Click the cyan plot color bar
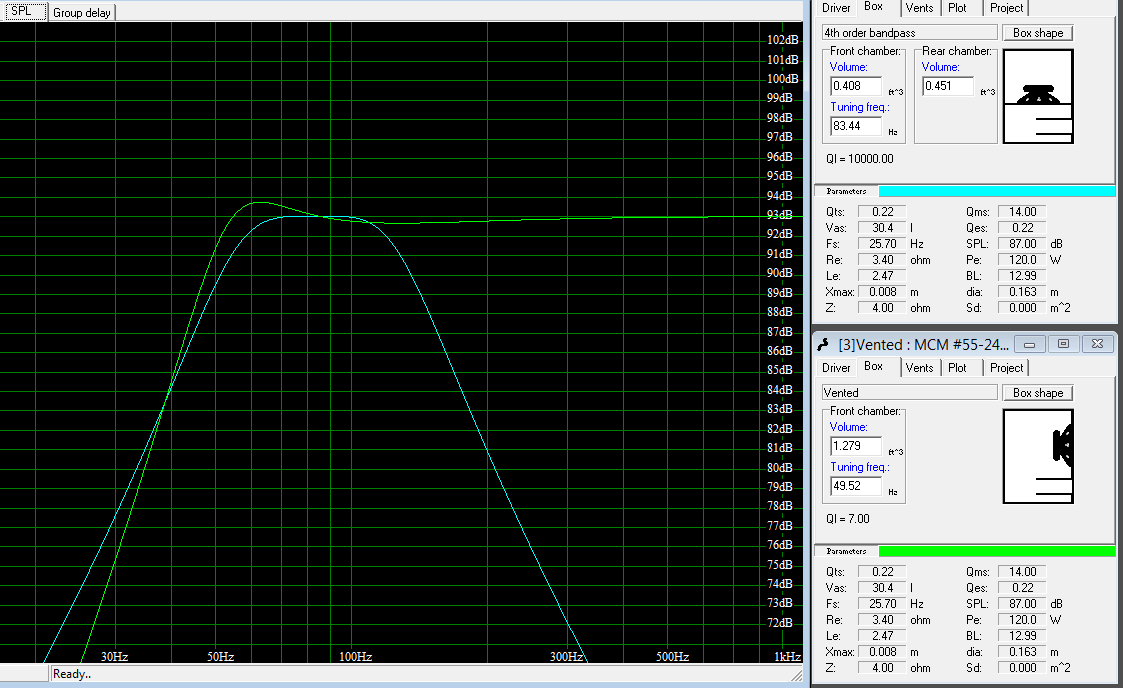Screen dimensions: 1123x688 [996, 191]
